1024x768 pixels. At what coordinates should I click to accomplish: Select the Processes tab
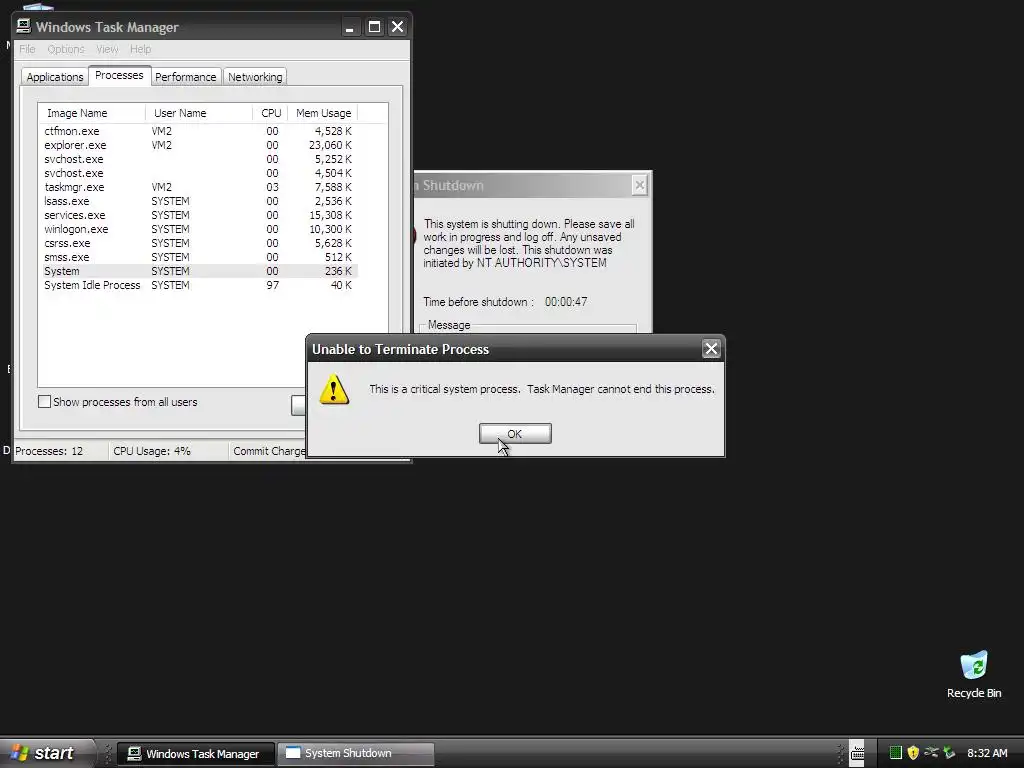tap(119, 76)
